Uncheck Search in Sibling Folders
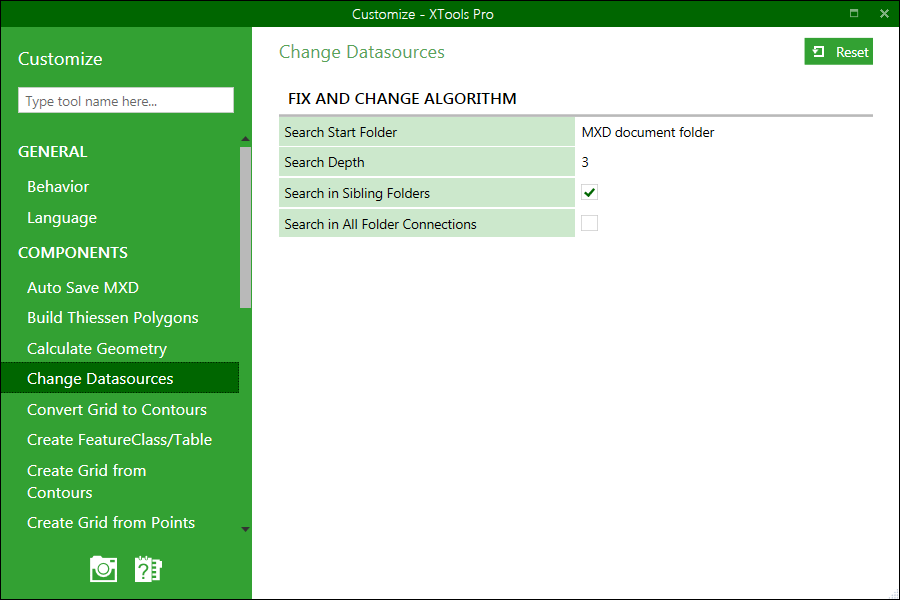The width and height of the screenshot is (900, 600). pos(589,192)
